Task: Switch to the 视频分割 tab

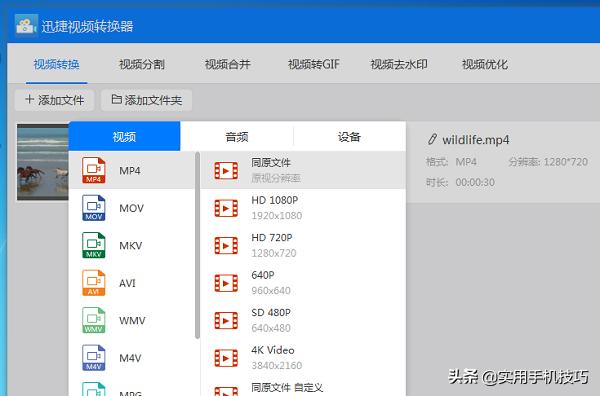Action: (142, 64)
